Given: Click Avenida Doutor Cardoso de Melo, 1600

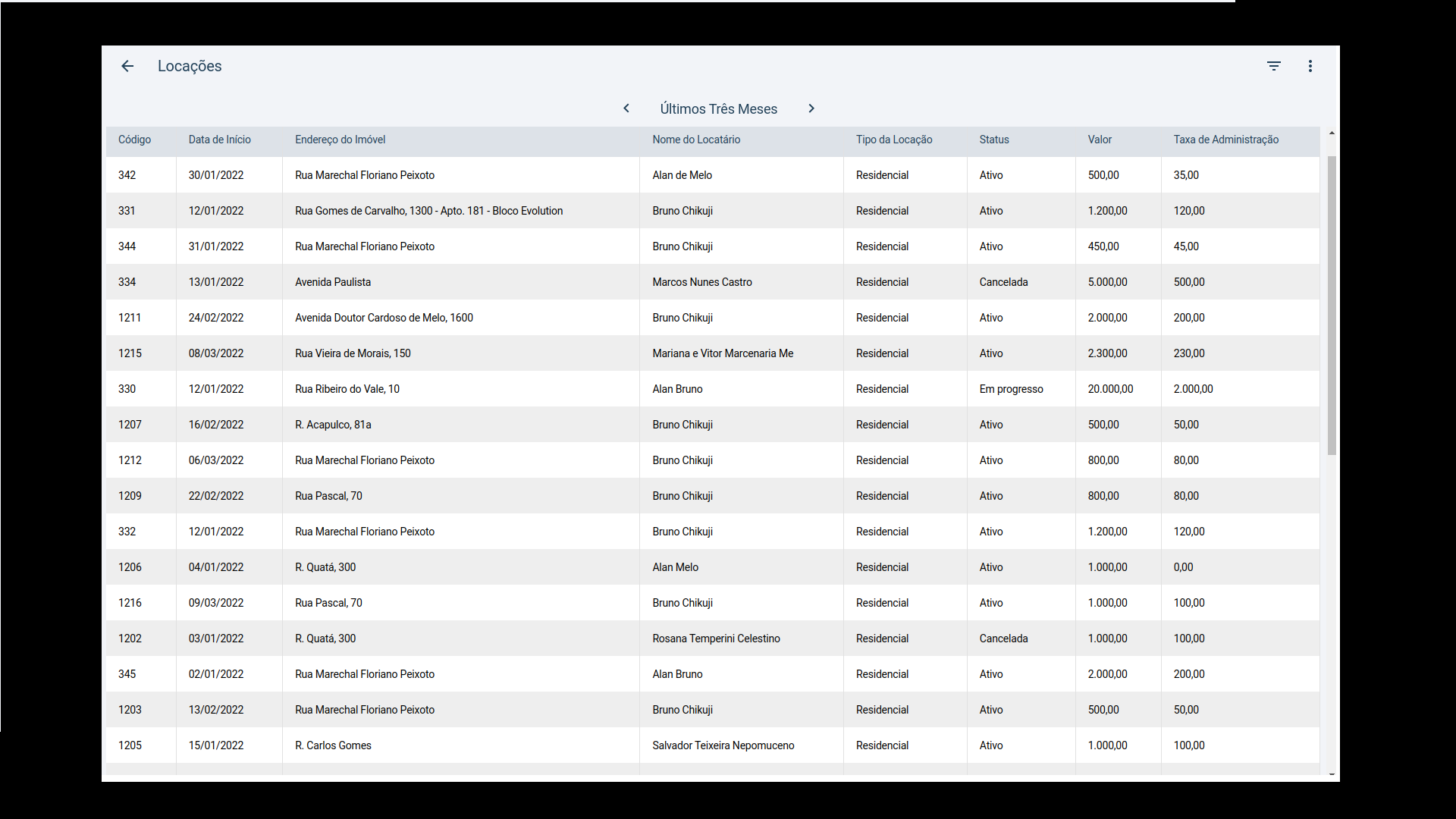Looking at the screenshot, I should (384, 318).
